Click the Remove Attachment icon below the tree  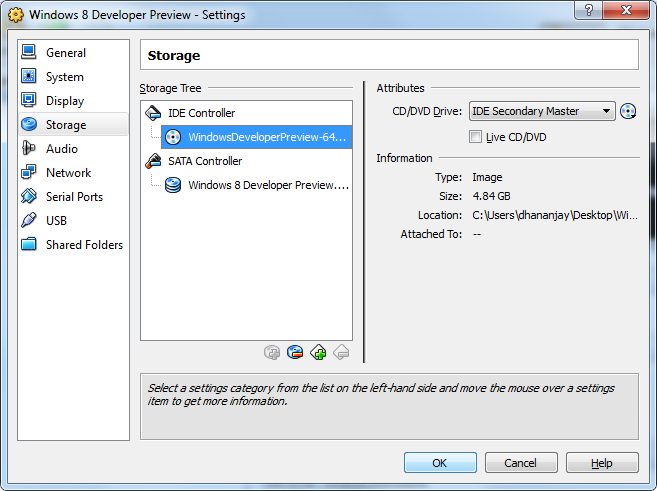pos(295,352)
